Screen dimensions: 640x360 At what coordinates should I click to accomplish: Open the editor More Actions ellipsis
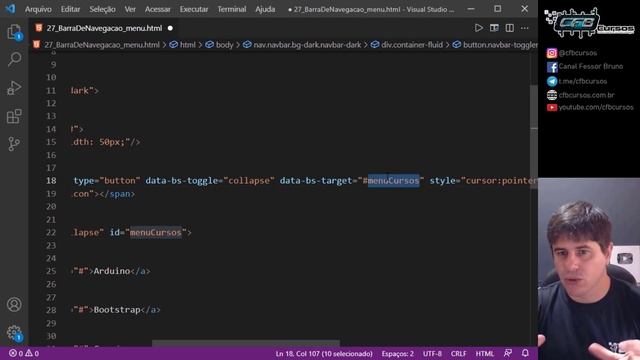point(525,28)
